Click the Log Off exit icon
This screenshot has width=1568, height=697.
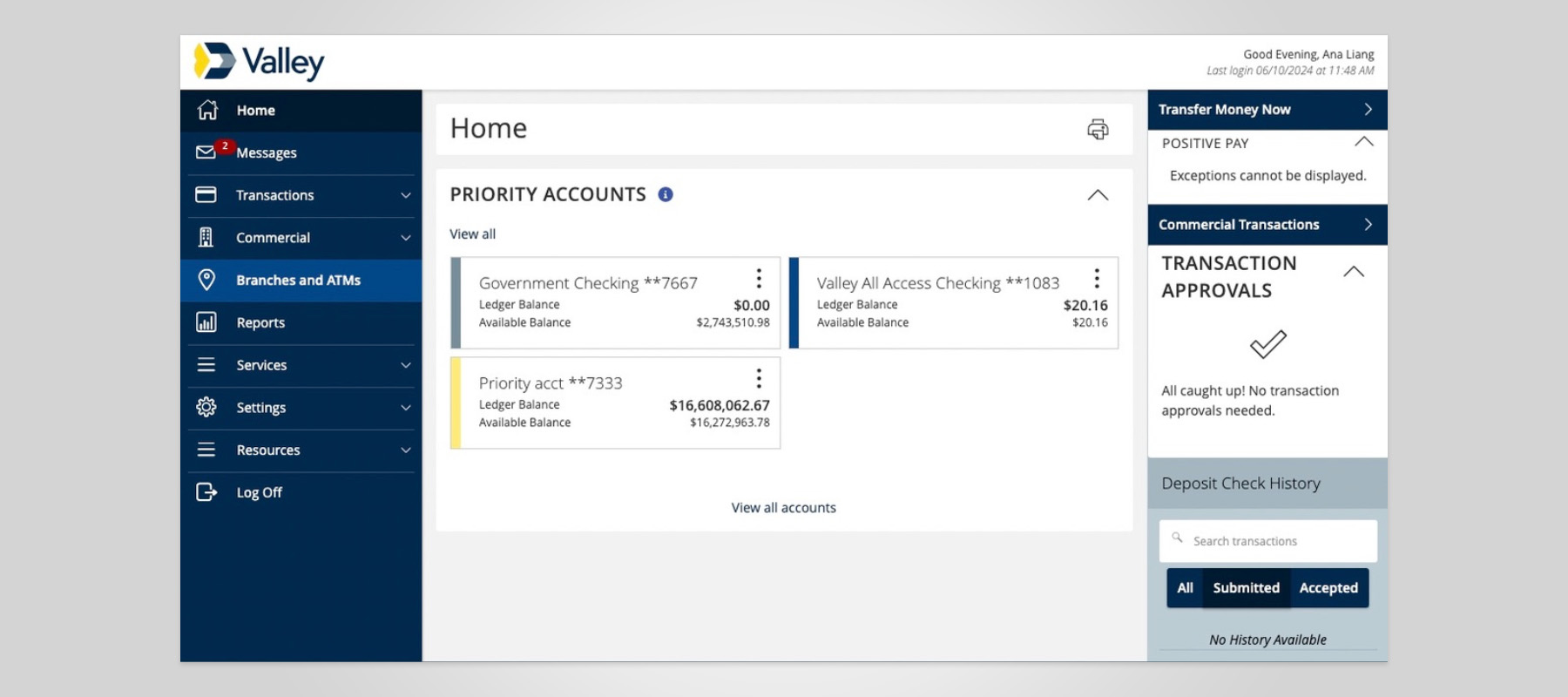[206, 492]
